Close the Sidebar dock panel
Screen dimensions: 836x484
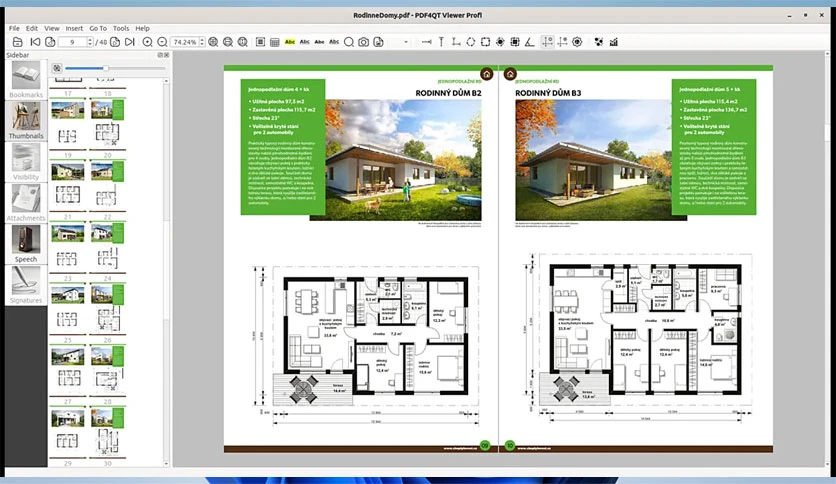click(x=166, y=55)
